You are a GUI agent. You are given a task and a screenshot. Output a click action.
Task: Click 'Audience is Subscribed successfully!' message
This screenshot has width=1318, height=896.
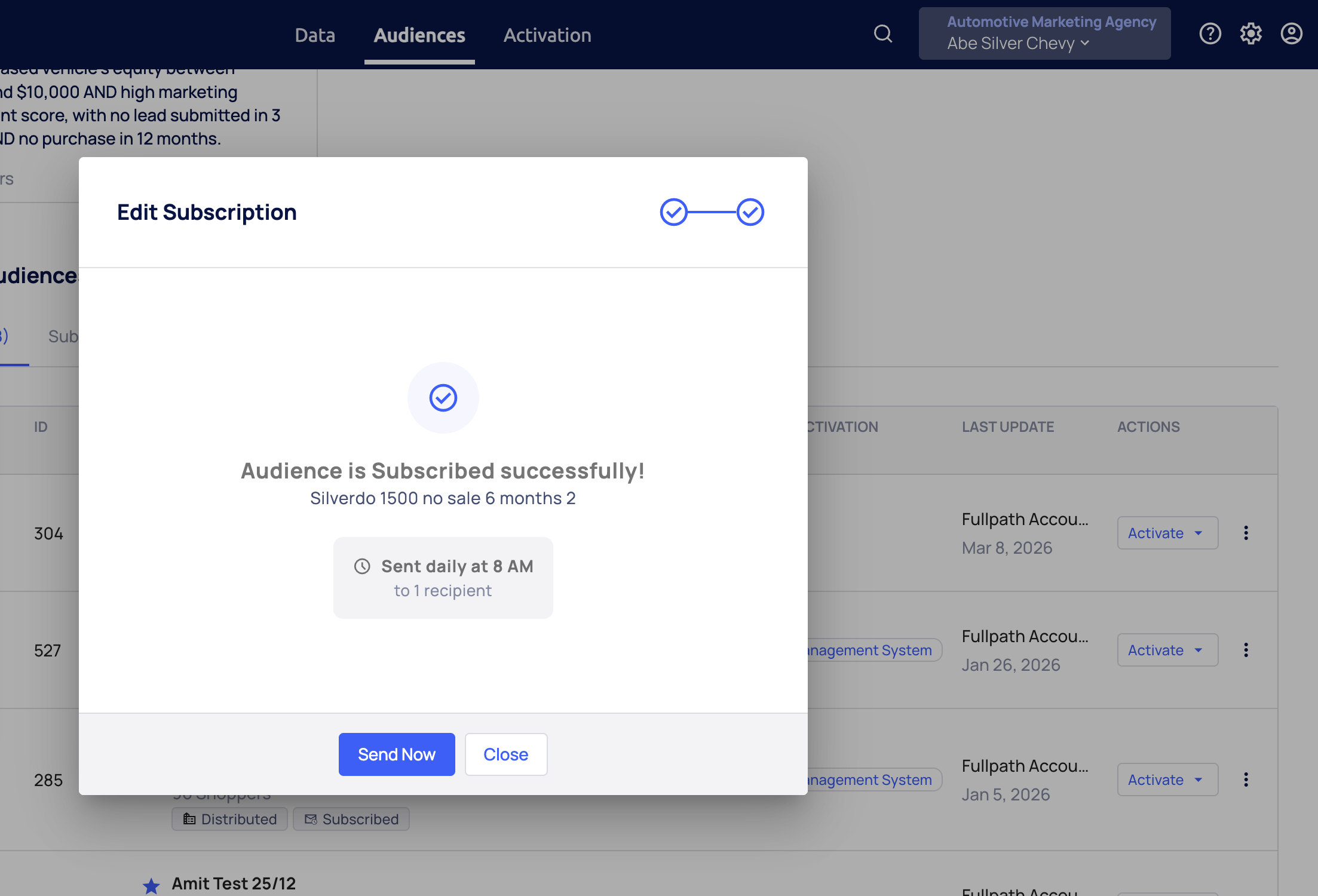443,471
